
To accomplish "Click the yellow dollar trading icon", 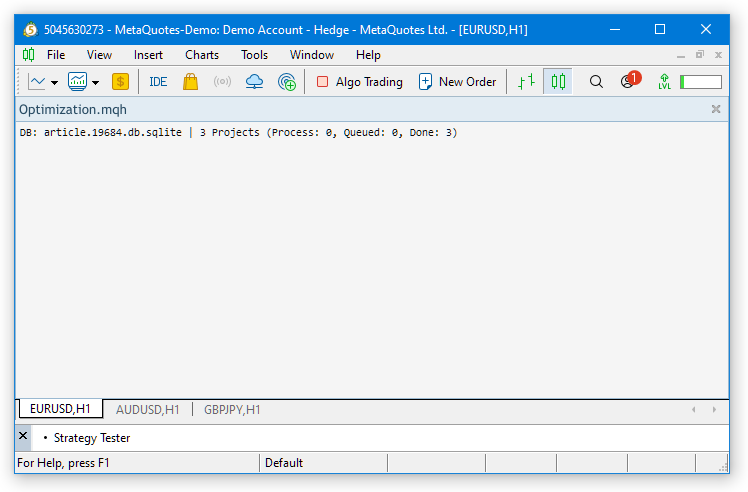I will [x=120, y=82].
